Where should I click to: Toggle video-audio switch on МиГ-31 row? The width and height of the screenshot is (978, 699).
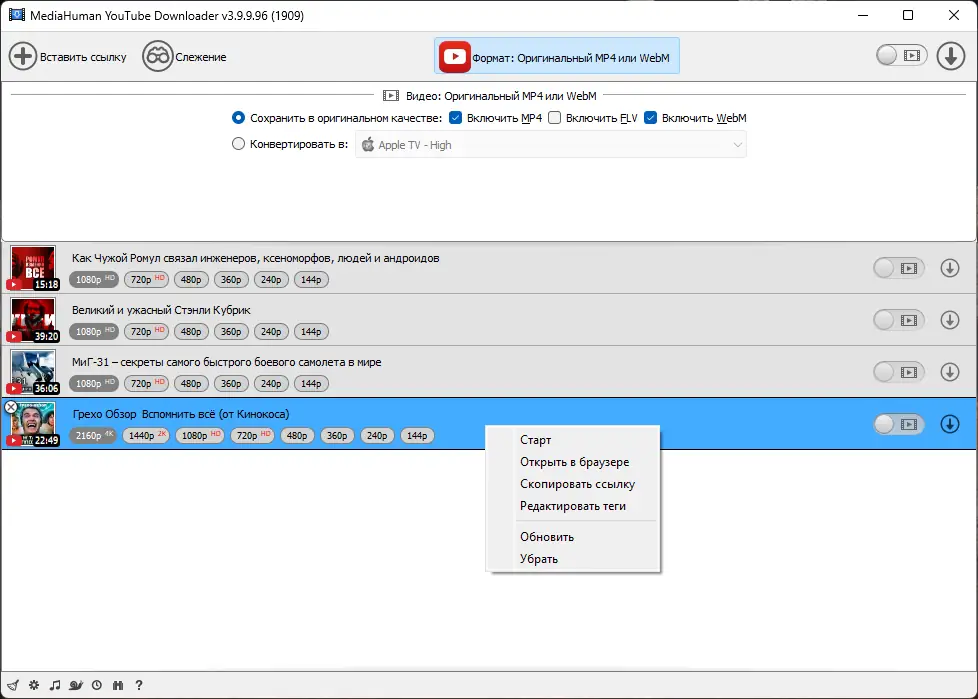898,372
